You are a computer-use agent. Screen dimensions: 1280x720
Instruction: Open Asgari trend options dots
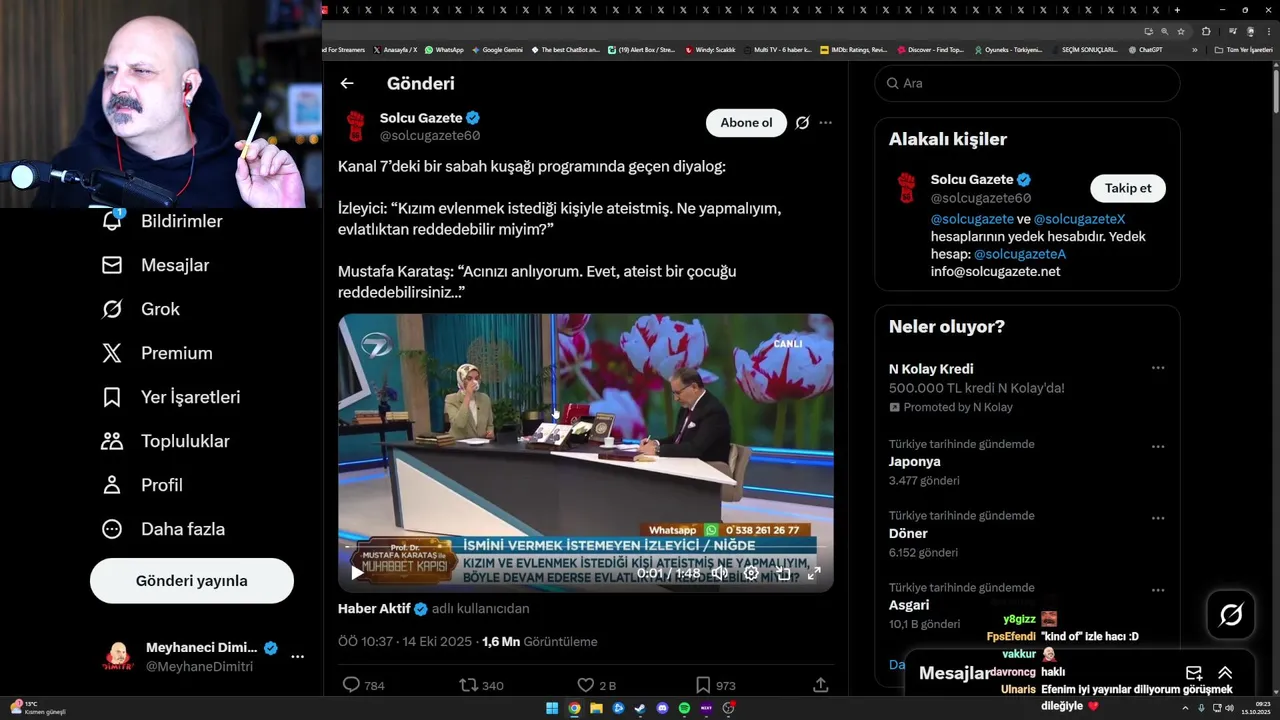[x=1158, y=590]
